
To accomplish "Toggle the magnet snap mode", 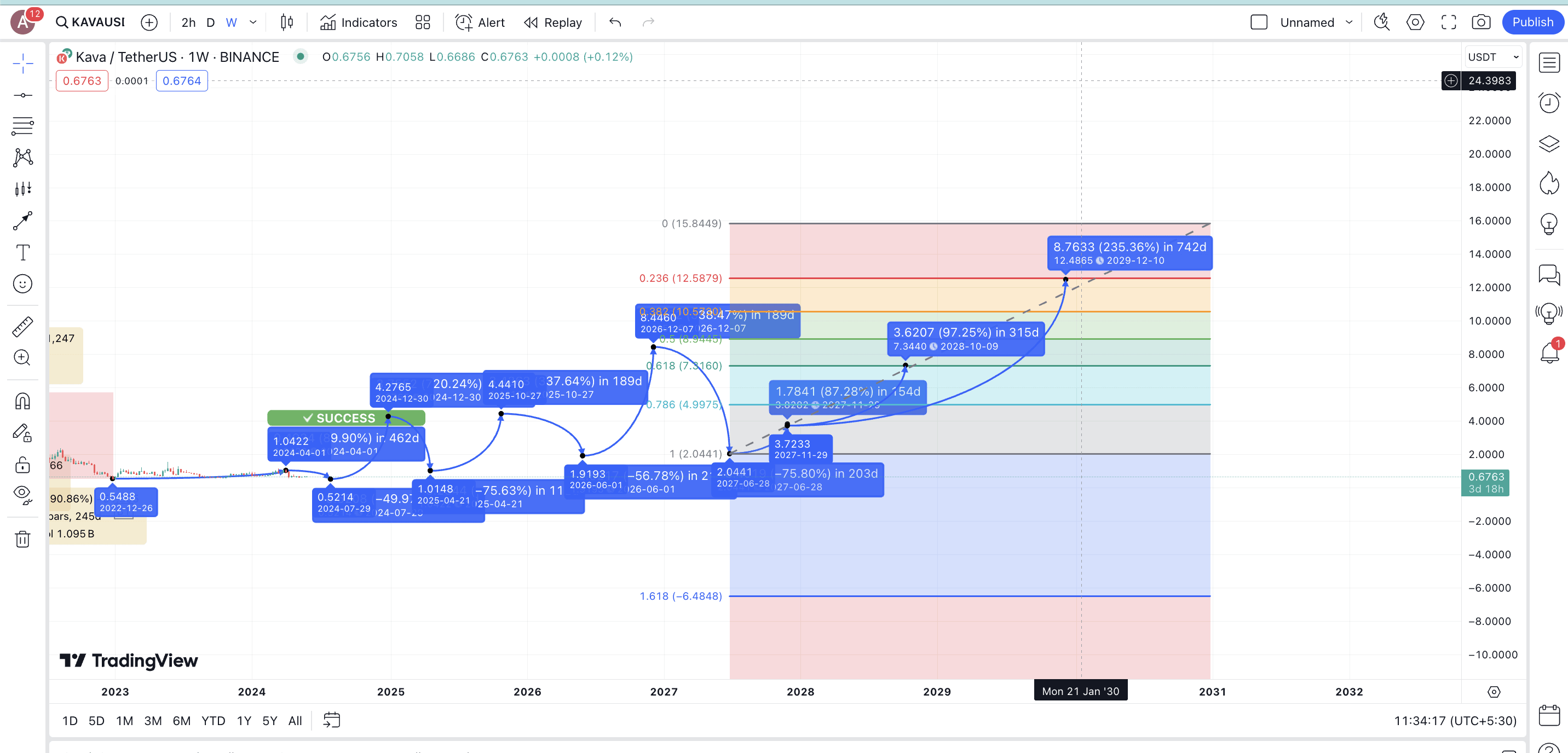I will [22, 402].
